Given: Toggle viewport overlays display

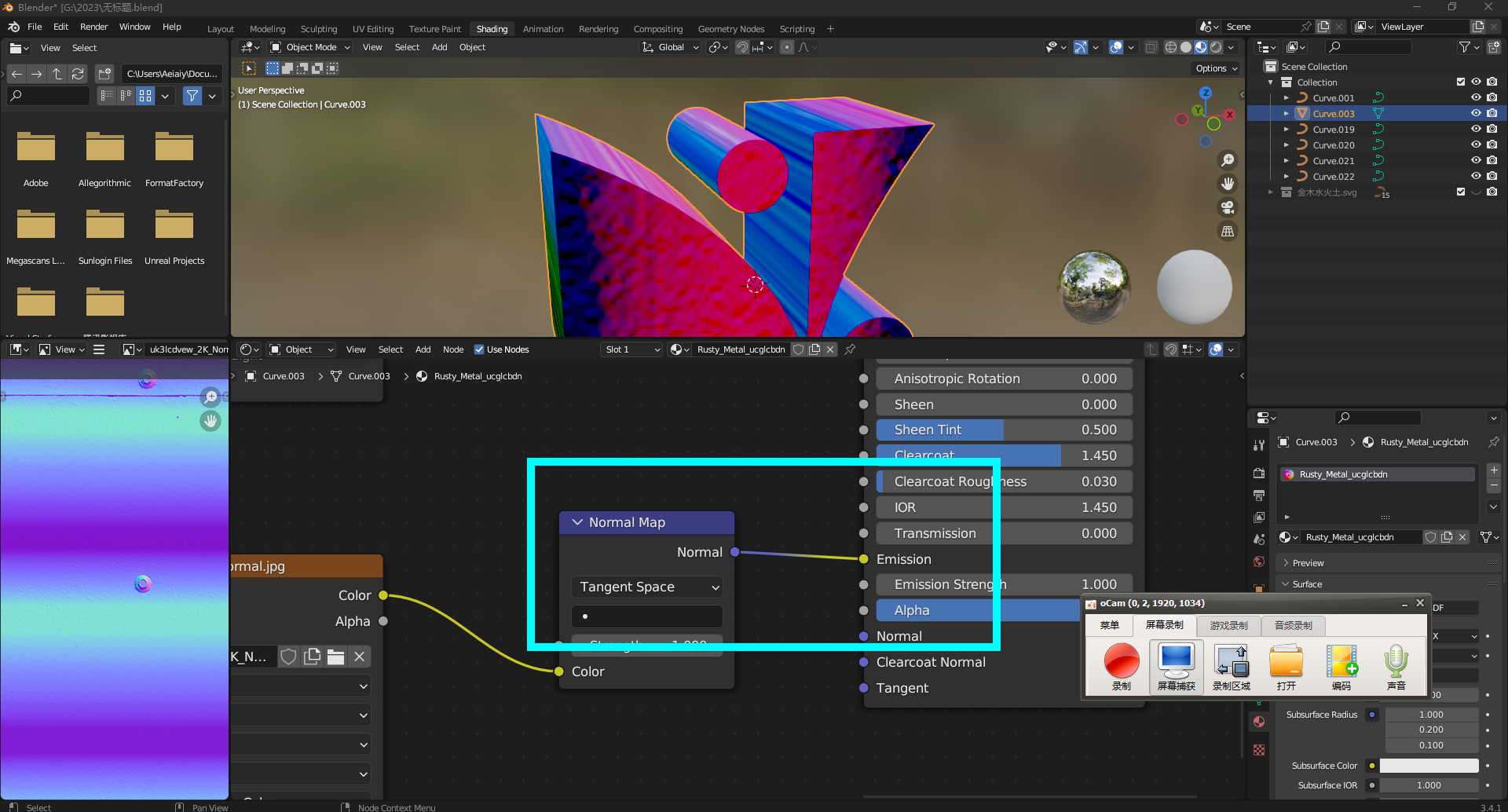Looking at the screenshot, I should 1116,47.
